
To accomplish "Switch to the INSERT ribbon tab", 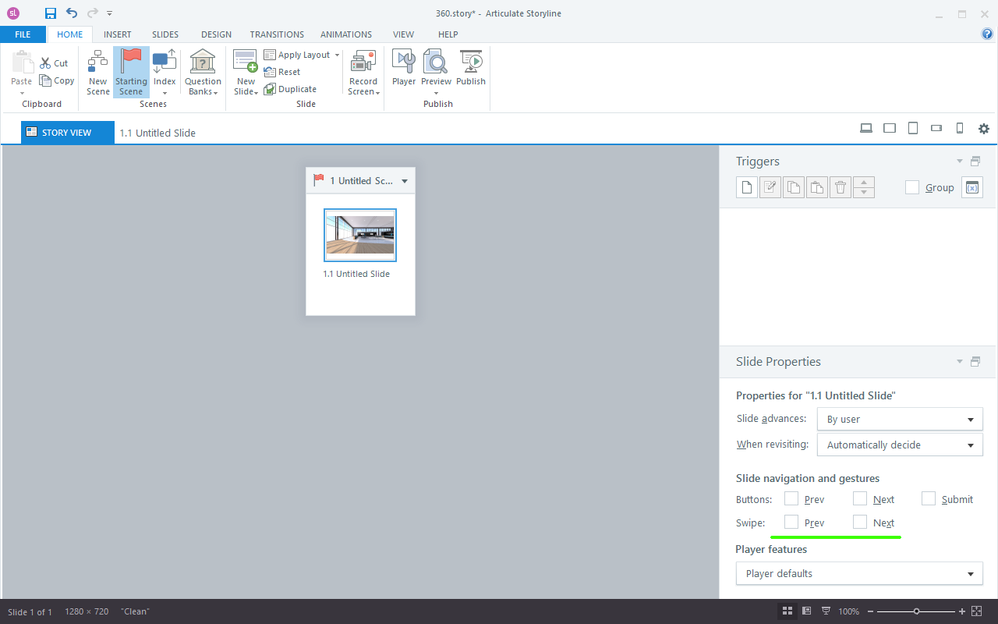I will click(117, 34).
